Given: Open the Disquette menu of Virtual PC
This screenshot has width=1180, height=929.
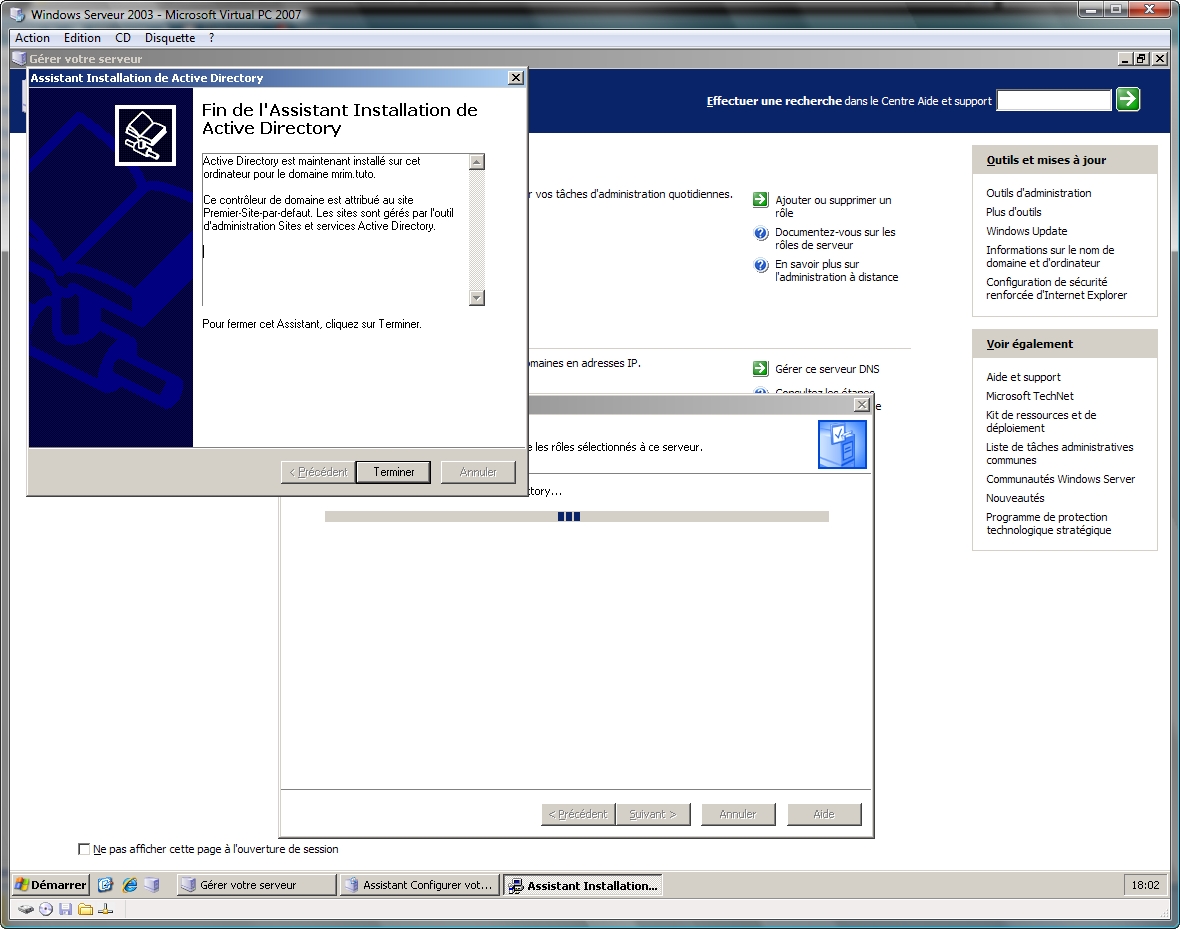Looking at the screenshot, I should click(x=170, y=38).
